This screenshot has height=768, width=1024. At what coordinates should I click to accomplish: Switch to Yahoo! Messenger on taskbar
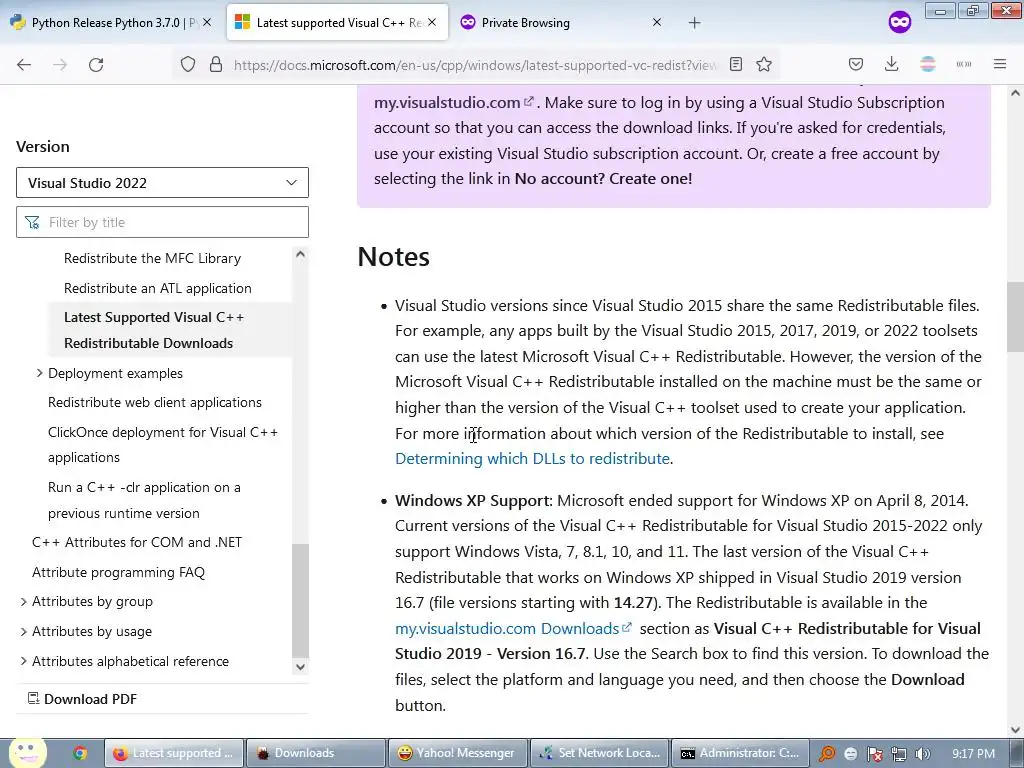point(458,753)
